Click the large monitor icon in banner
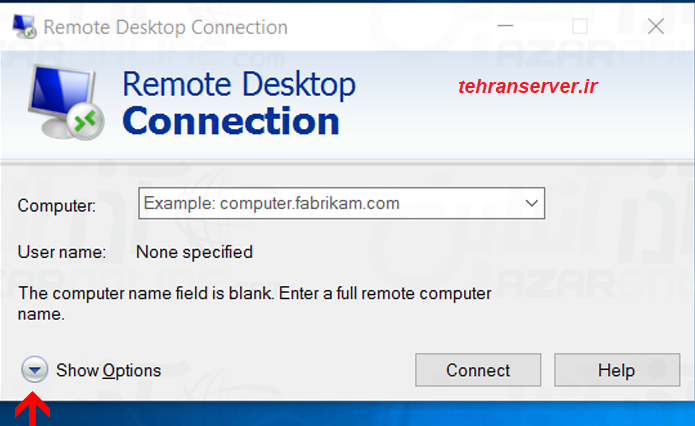This screenshot has height=426, width=695. tap(65, 102)
